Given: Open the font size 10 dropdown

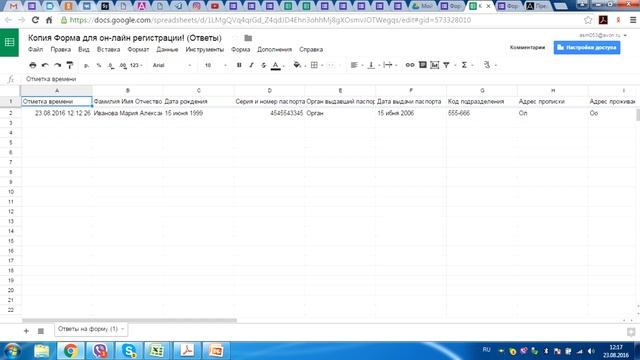Looking at the screenshot, I should click(216, 65).
